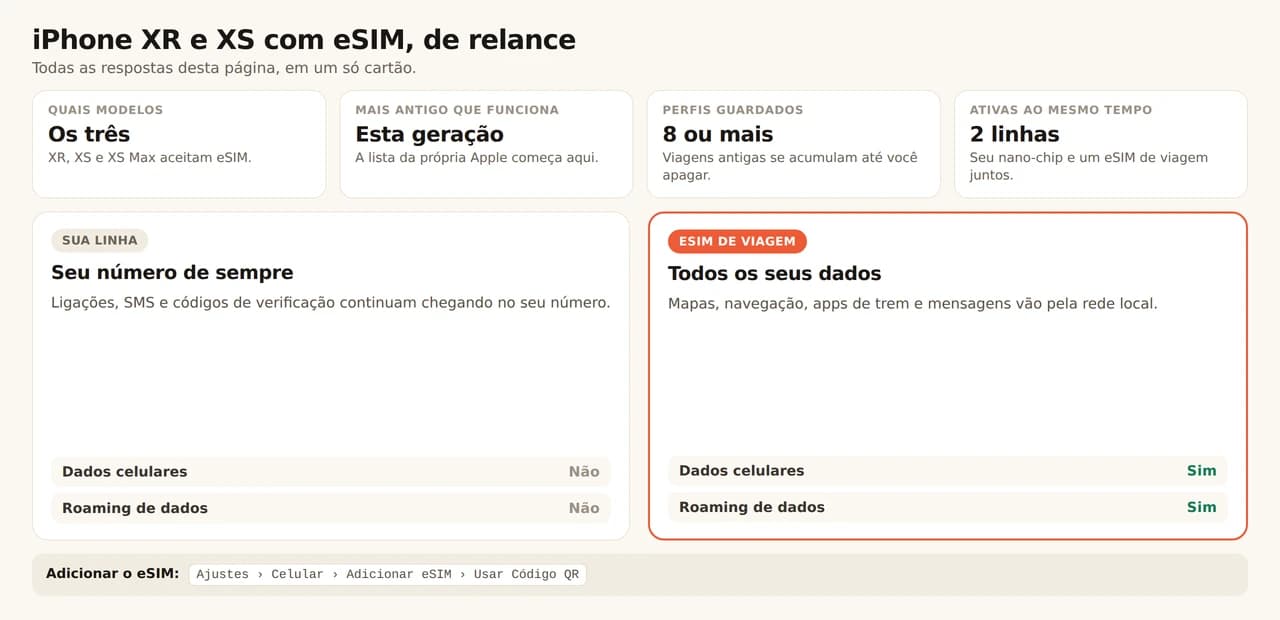1280x620 pixels.
Task: Click the "Não" value for Roaming de dados
Action: click(x=584, y=508)
